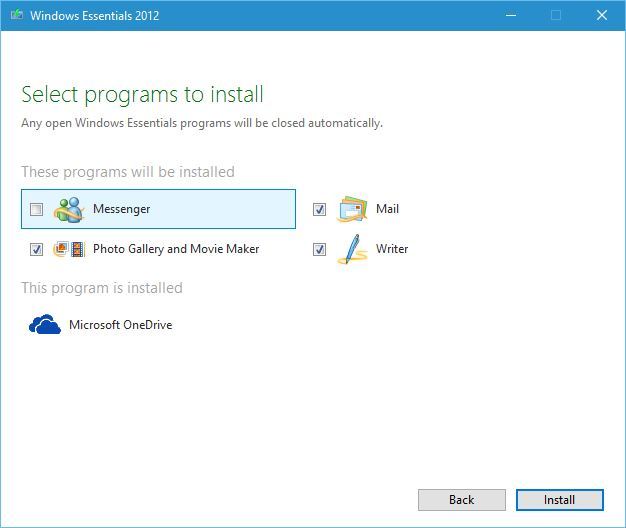Click the Photo Gallery icon
This screenshot has width=626, height=528.
click(61, 249)
